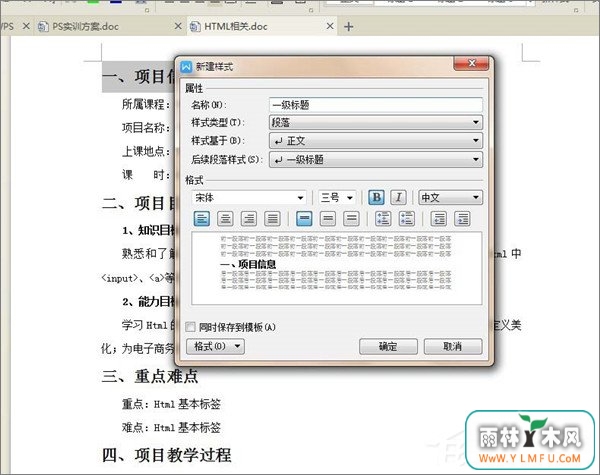Open the 样式基于 dropdown

pyautogui.click(x=376, y=141)
